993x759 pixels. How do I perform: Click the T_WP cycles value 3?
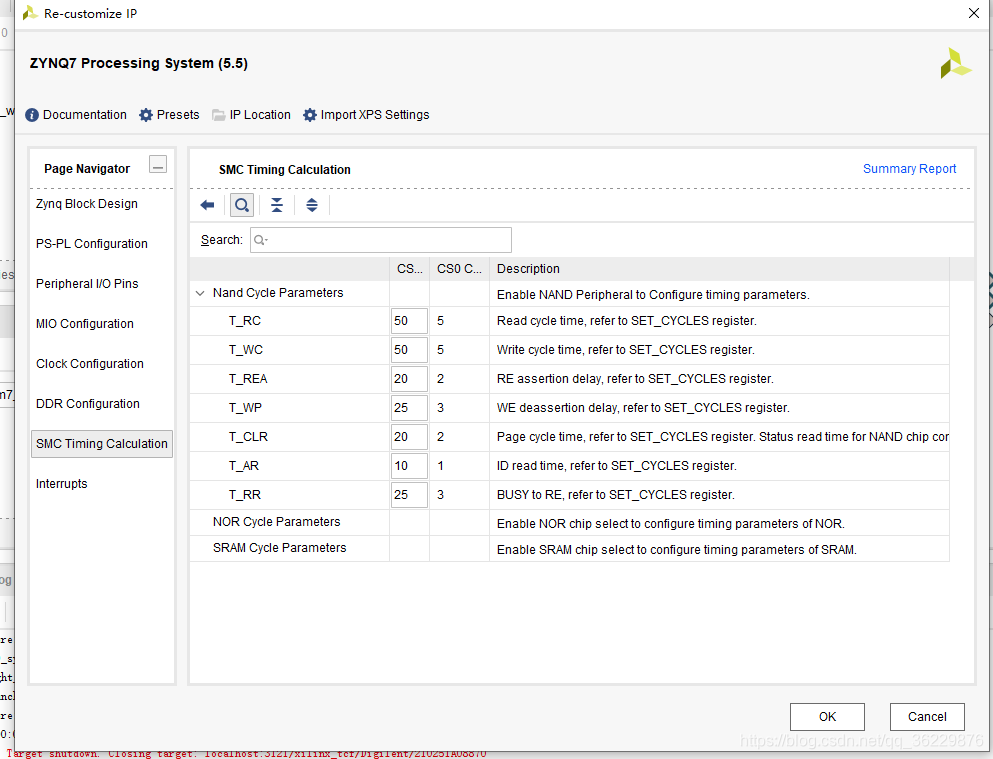(x=440, y=408)
